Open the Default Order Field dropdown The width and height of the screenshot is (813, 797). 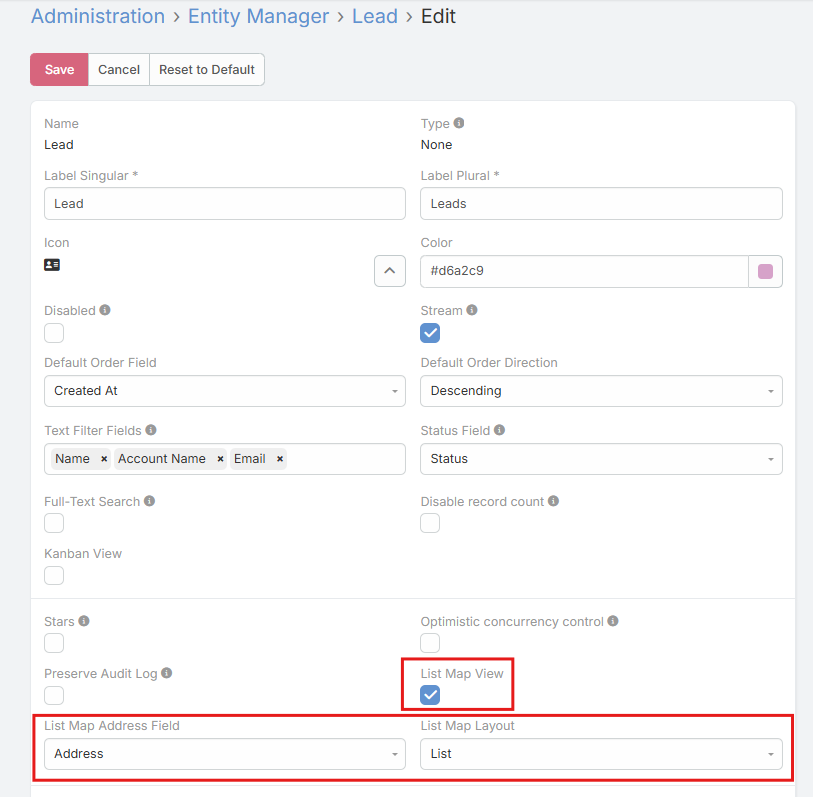coord(225,391)
